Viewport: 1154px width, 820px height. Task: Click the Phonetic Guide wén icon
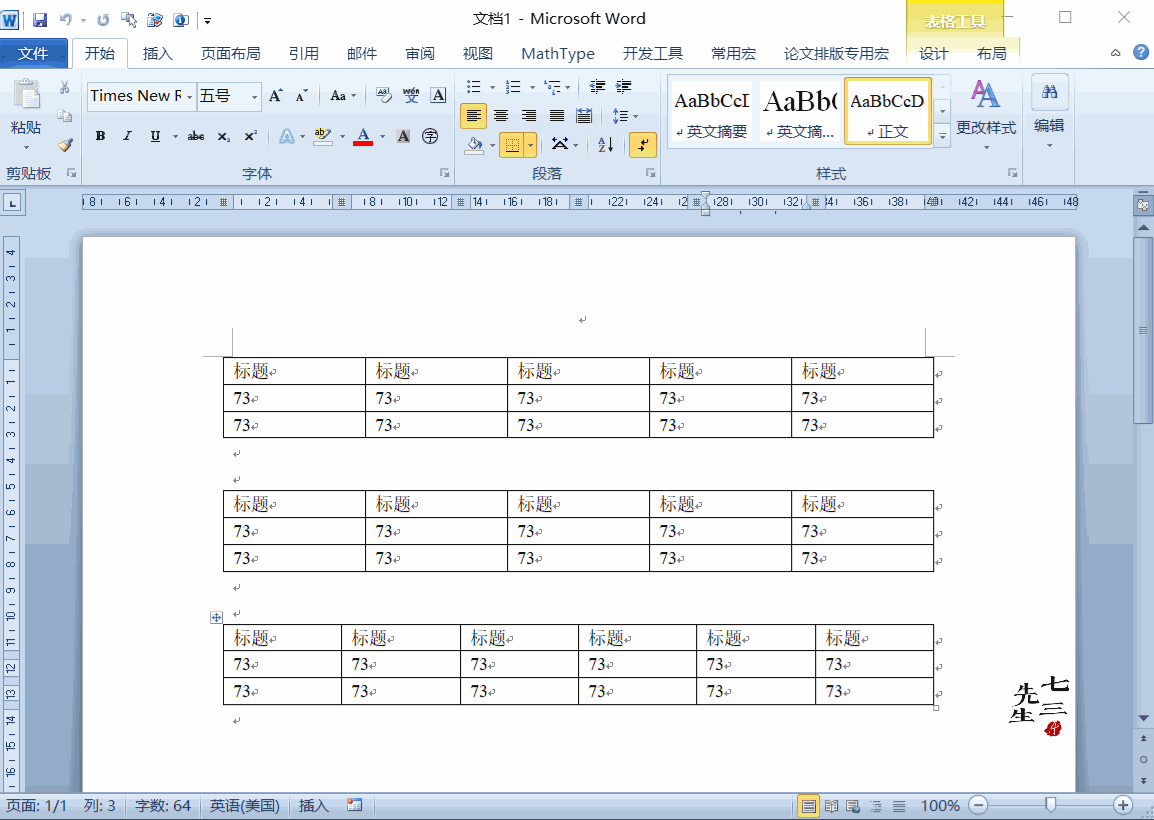coord(411,95)
